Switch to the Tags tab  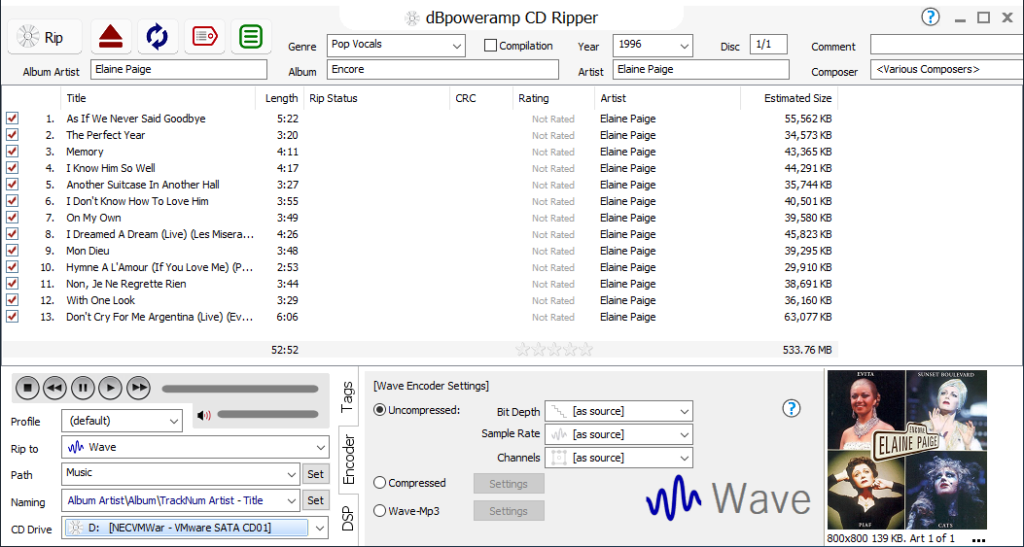click(x=347, y=397)
